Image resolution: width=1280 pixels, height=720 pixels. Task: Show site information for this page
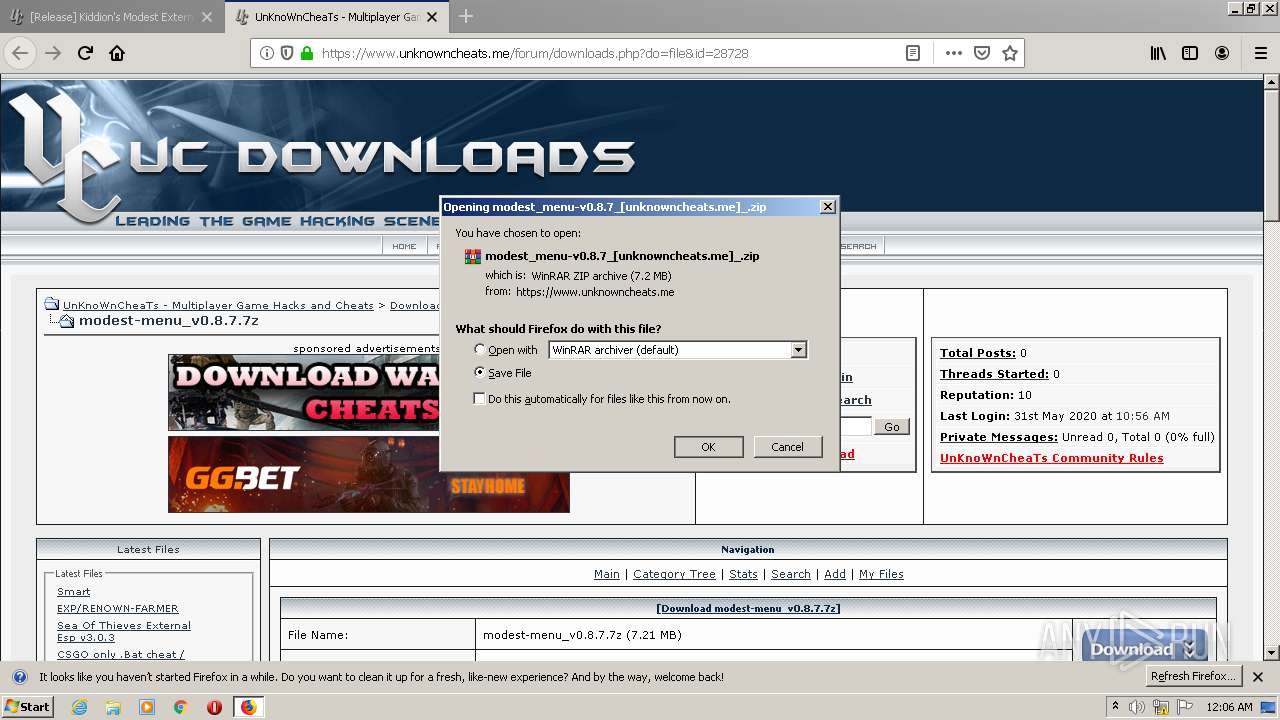(x=267, y=53)
